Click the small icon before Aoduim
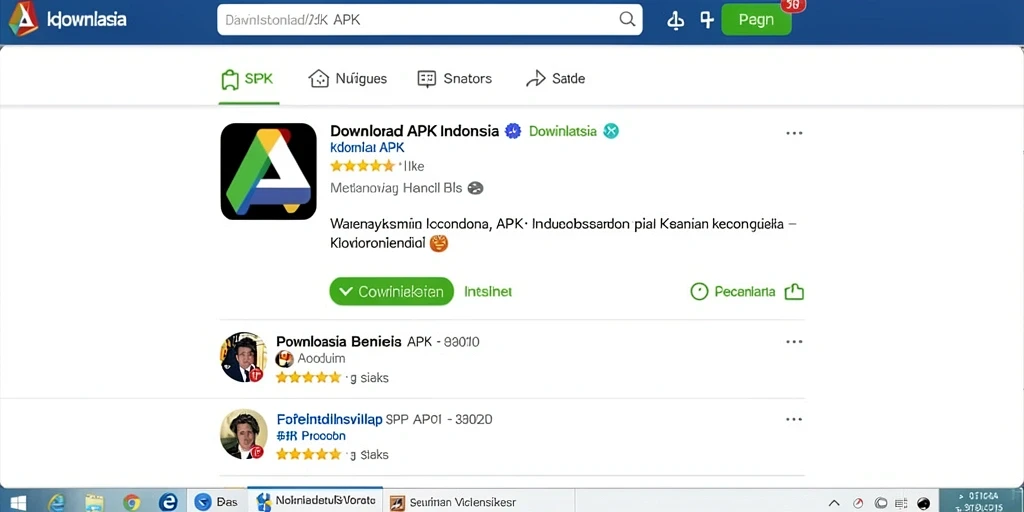 284,359
